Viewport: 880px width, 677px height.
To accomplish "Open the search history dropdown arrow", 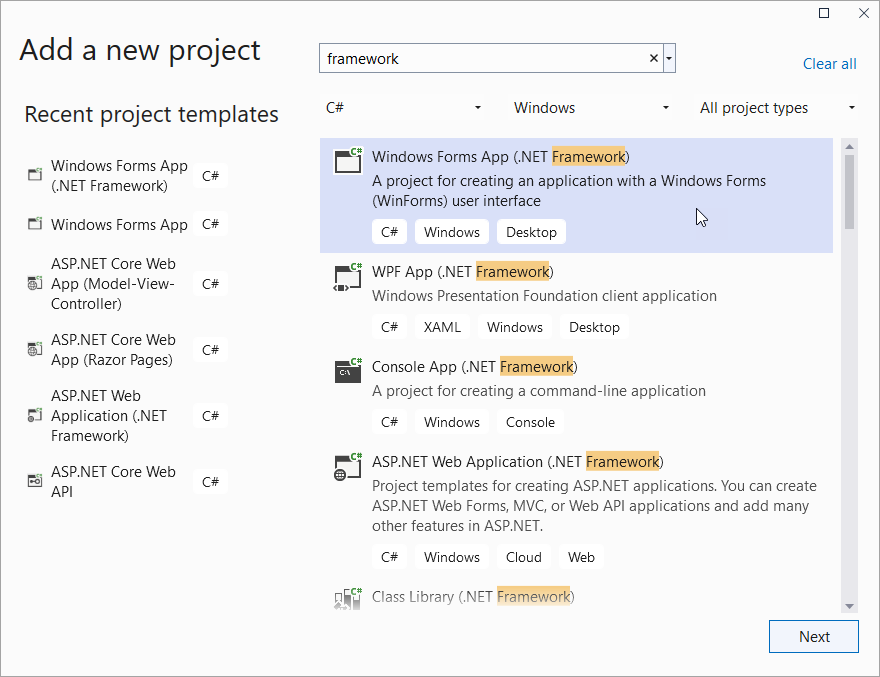I will [669, 58].
